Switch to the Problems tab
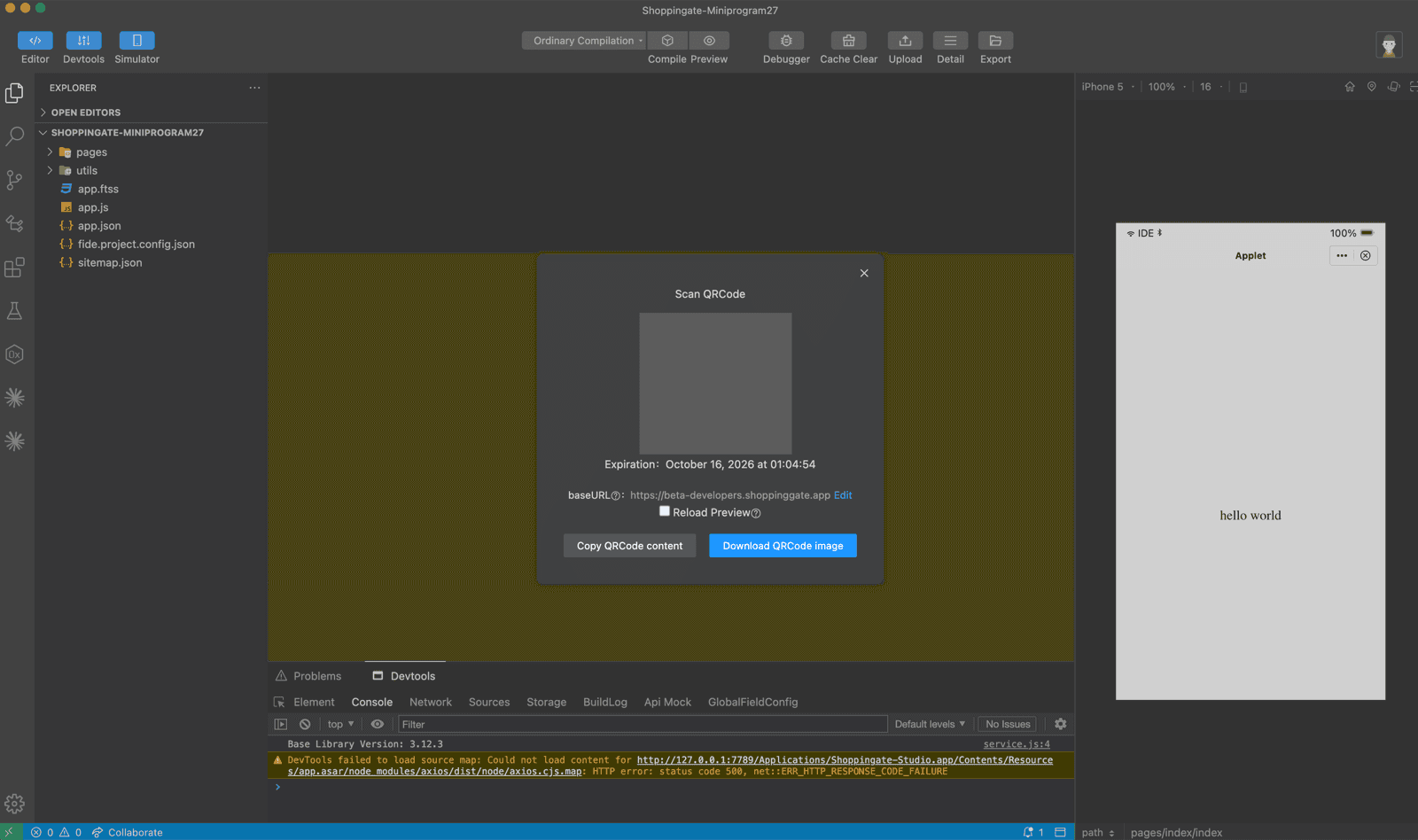 point(308,676)
